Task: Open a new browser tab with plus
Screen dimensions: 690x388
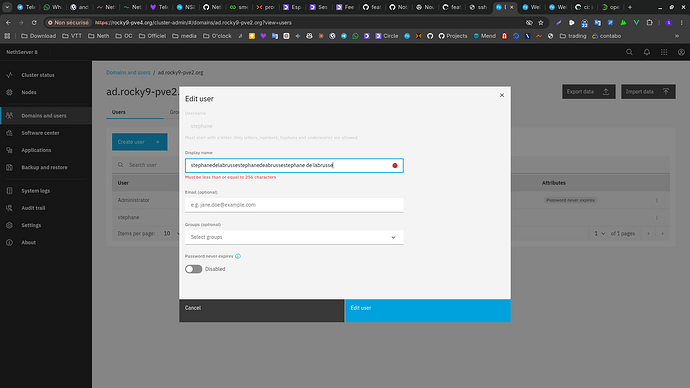Action: click(x=630, y=7)
